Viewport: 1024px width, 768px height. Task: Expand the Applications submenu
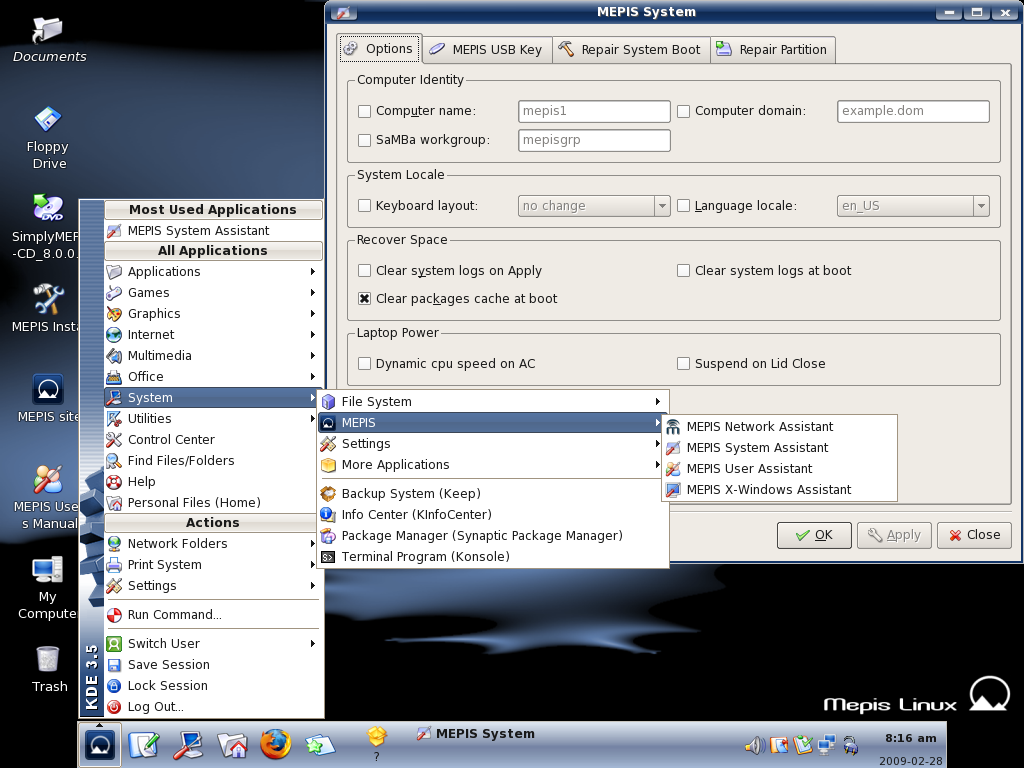(213, 272)
